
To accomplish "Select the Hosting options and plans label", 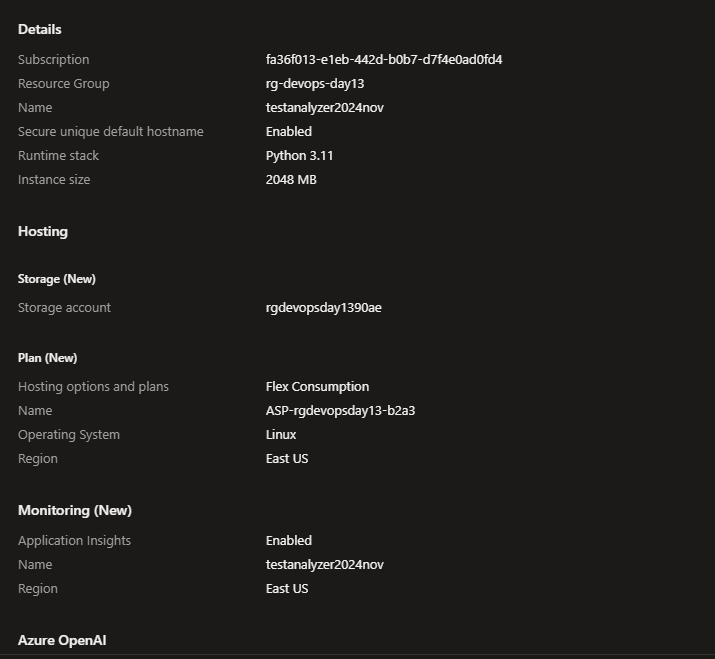I will coord(93,387).
